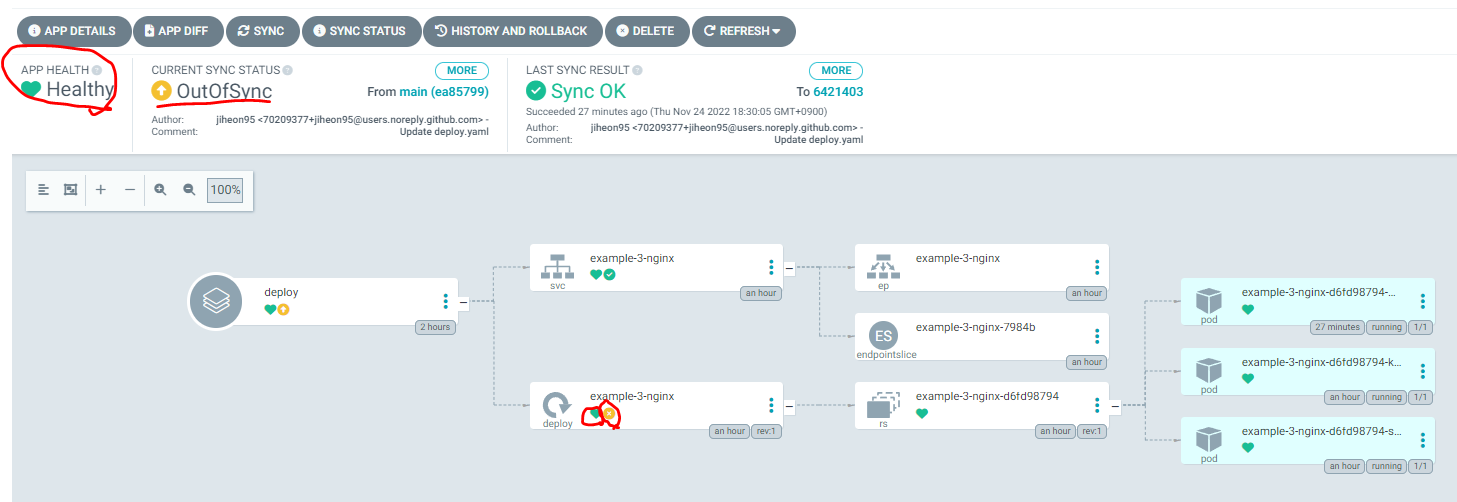
Task: Zoom out on the resource tree
Action: point(189,189)
